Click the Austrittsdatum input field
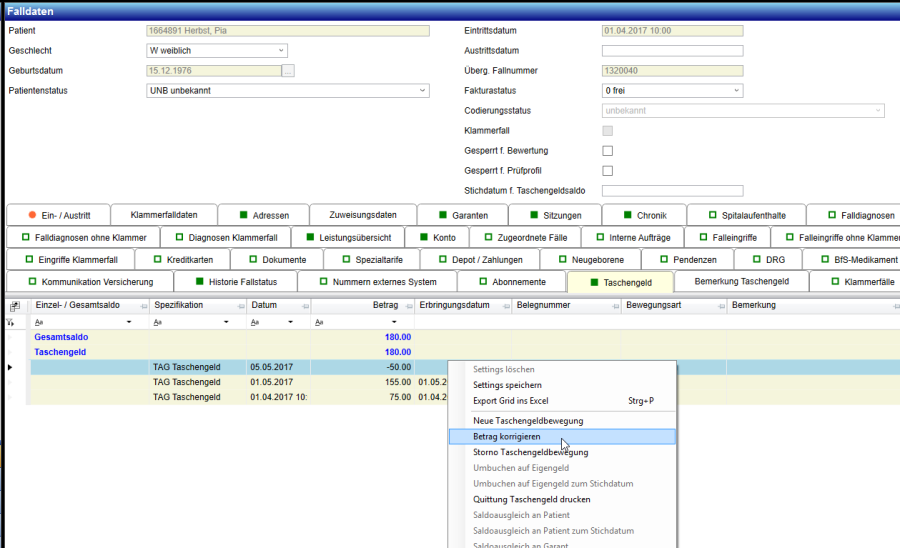 click(x=672, y=51)
